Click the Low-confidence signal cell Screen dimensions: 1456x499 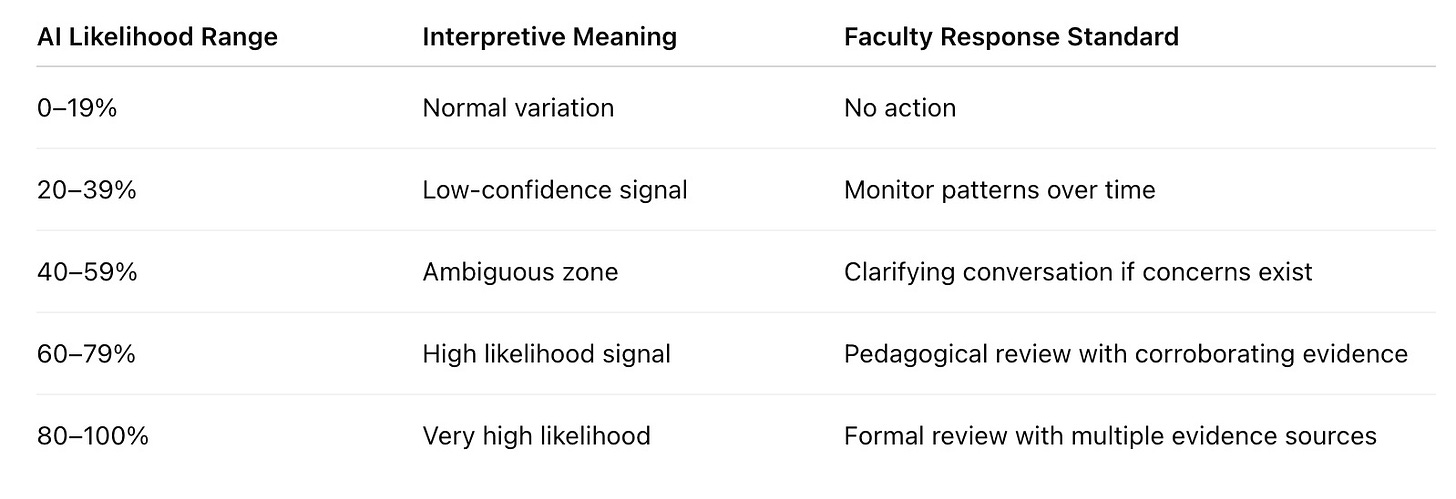(555, 190)
